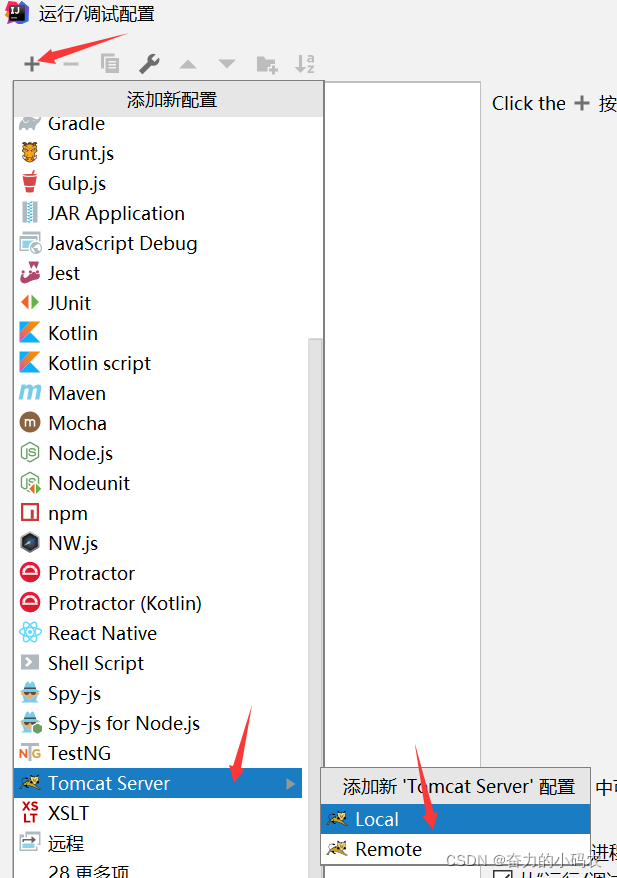The image size is (617, 878).
Task: Click the sort configurations alphabetically icon
Action: coord(305,64)
